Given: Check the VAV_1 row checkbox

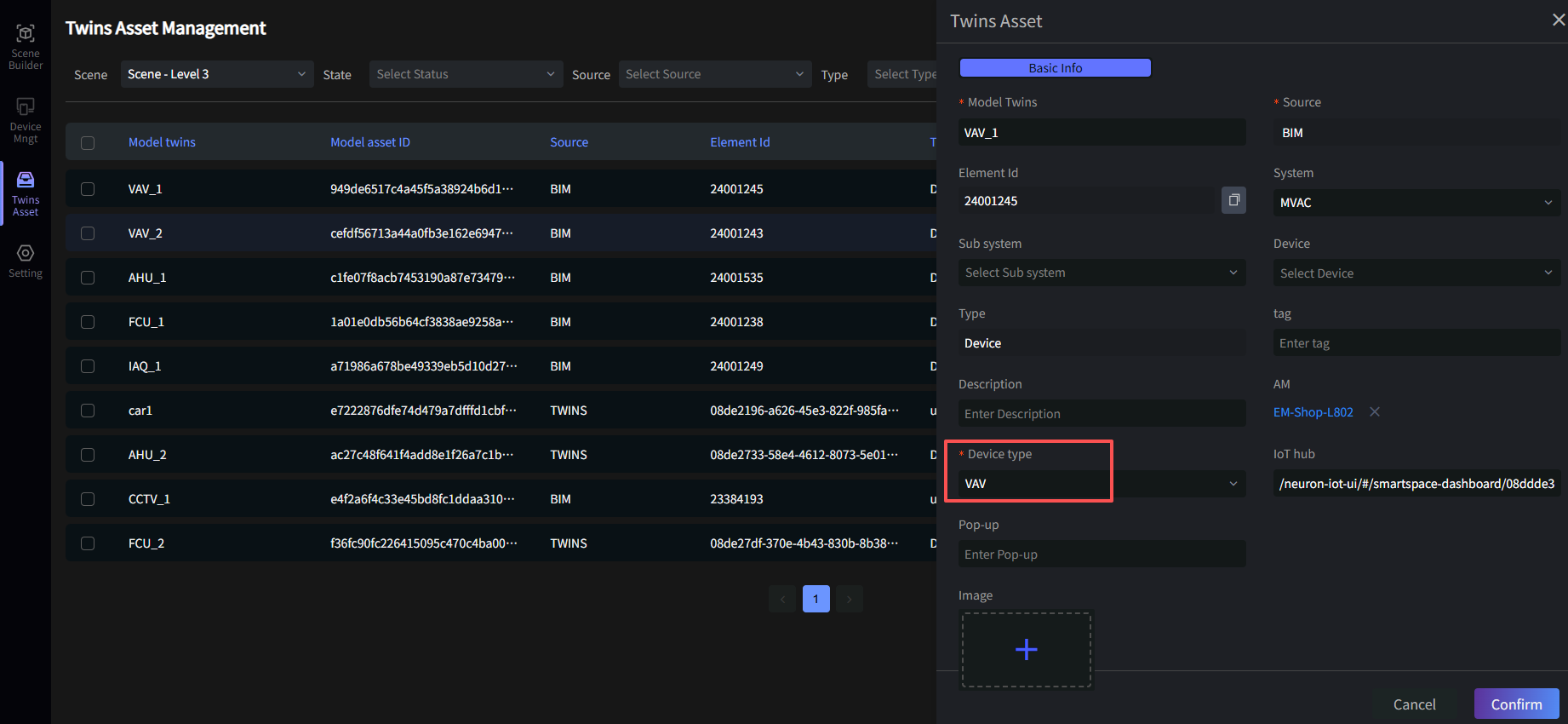Looking at the screenshot, I should pyautogui.click(x=88, y=189).
